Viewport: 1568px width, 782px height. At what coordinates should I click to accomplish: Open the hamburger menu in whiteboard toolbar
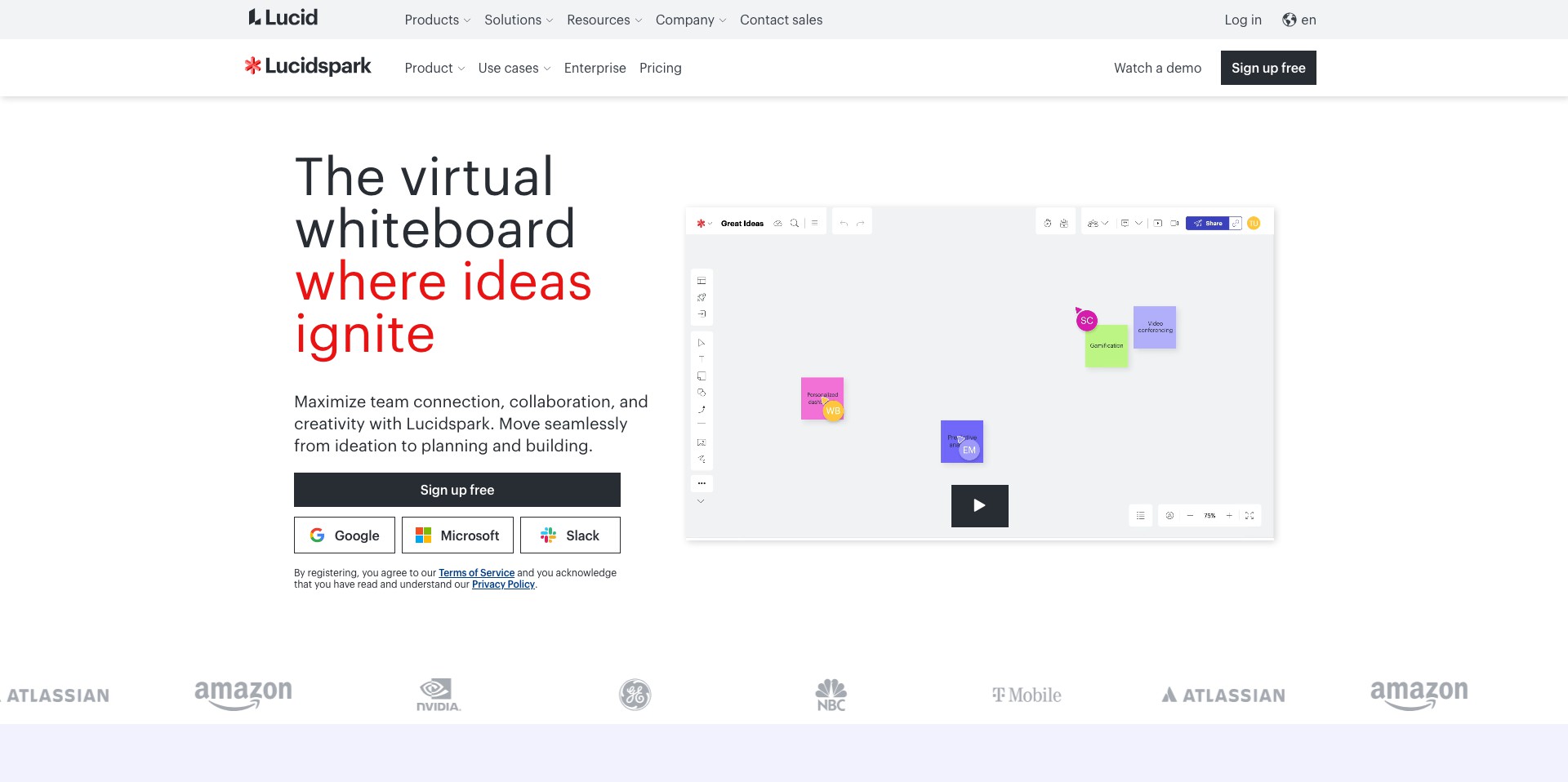814,223
